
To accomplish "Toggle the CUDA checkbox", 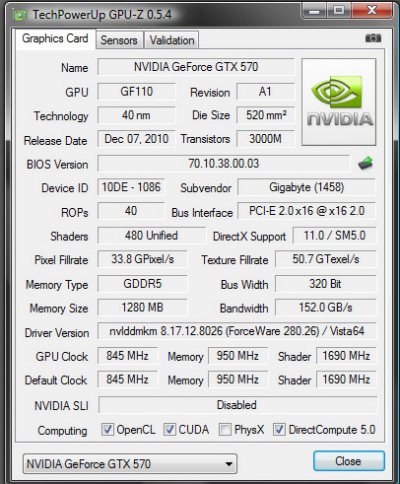I will point(170,430).
